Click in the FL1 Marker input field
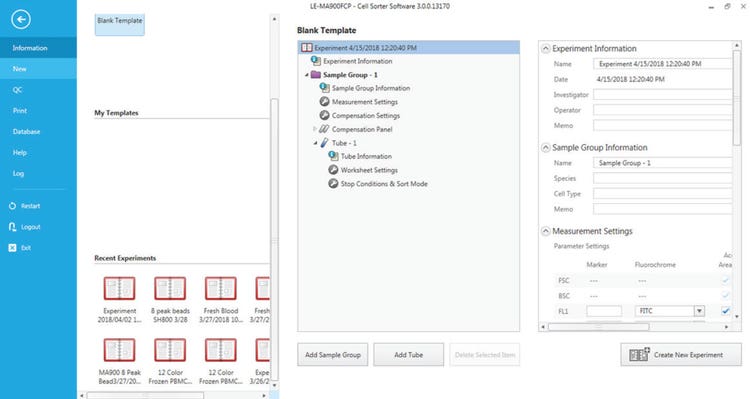750x399 pixels. pos(604,311)
